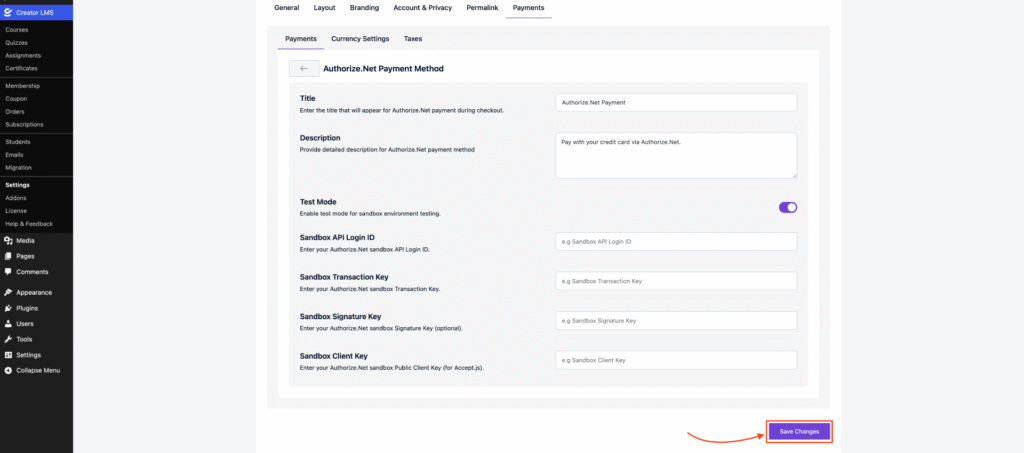Click the Users person icon

coord(8,324)
